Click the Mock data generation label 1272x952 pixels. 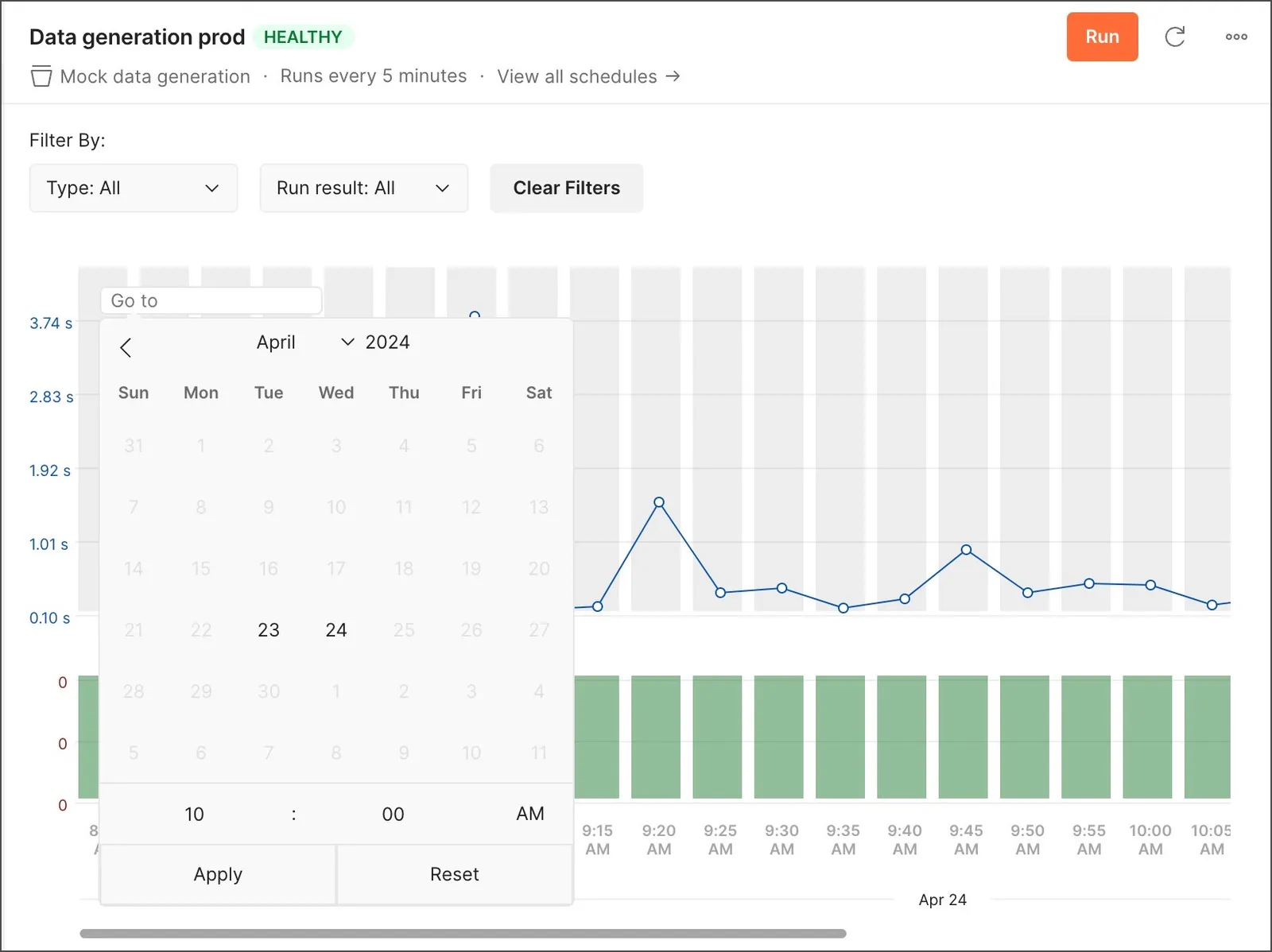point(155,76)
